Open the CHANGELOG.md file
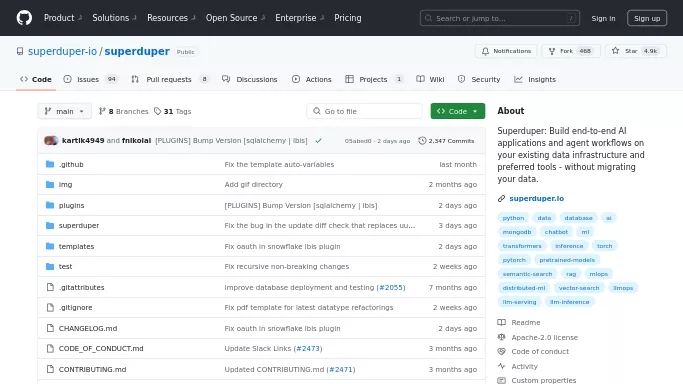Image resolution: width=683 pixels, height=384 pixels. 88,328
